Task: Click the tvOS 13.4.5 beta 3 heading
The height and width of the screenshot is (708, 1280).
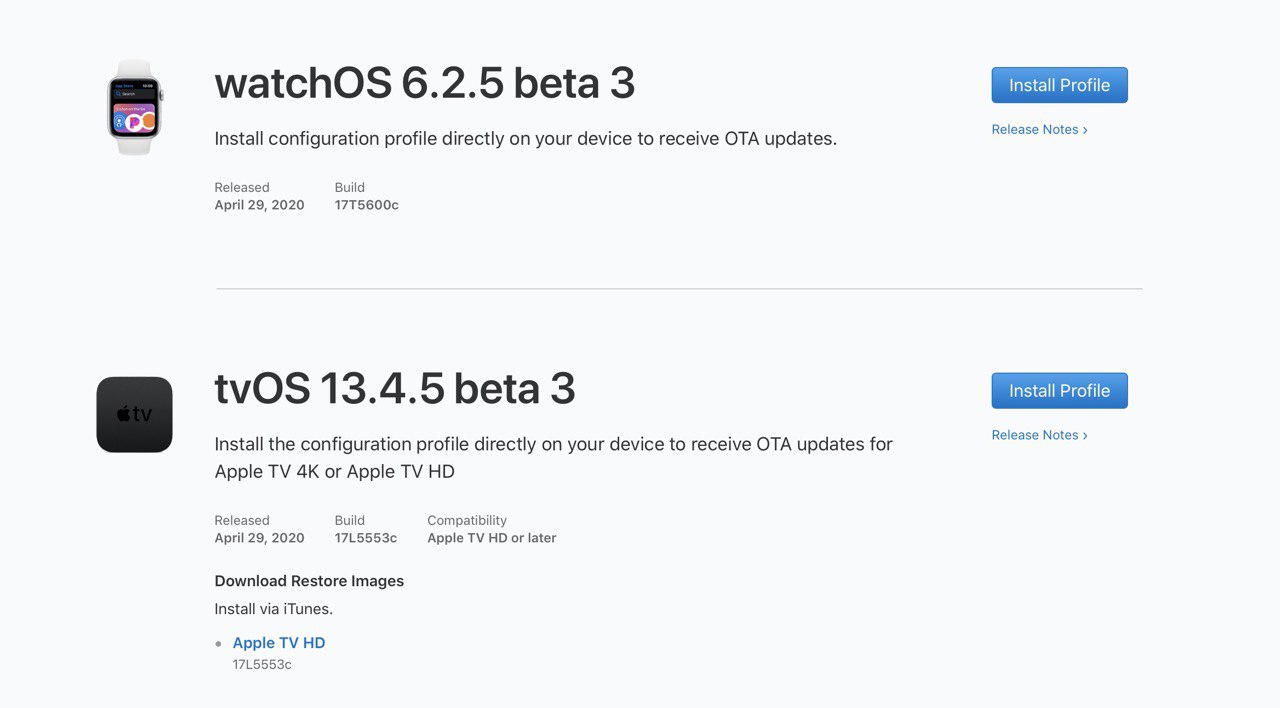Action: (x=395, y=389)
